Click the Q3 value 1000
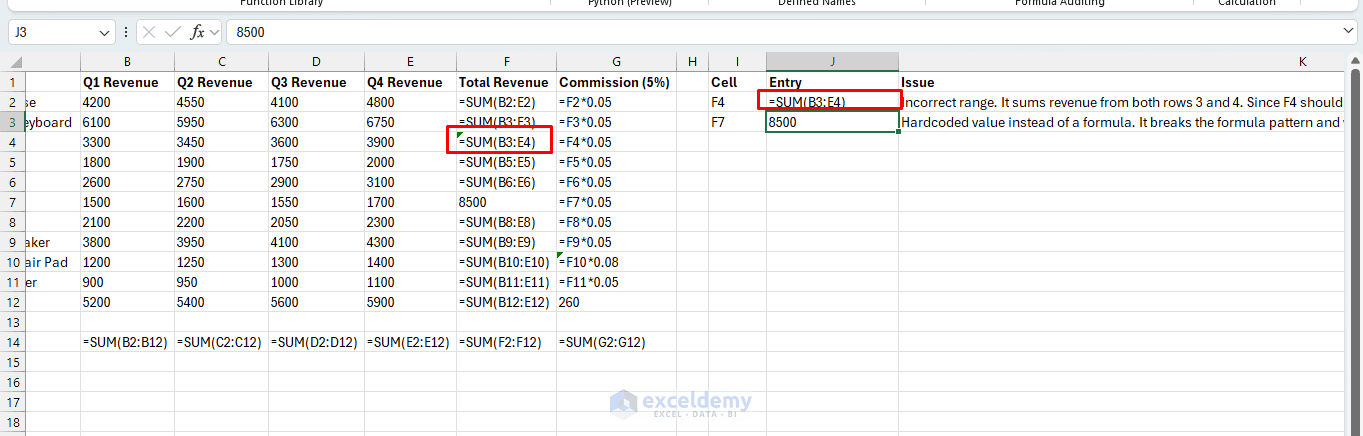The height and width of the screenshot is (436, 1363). tap(316, 282)
